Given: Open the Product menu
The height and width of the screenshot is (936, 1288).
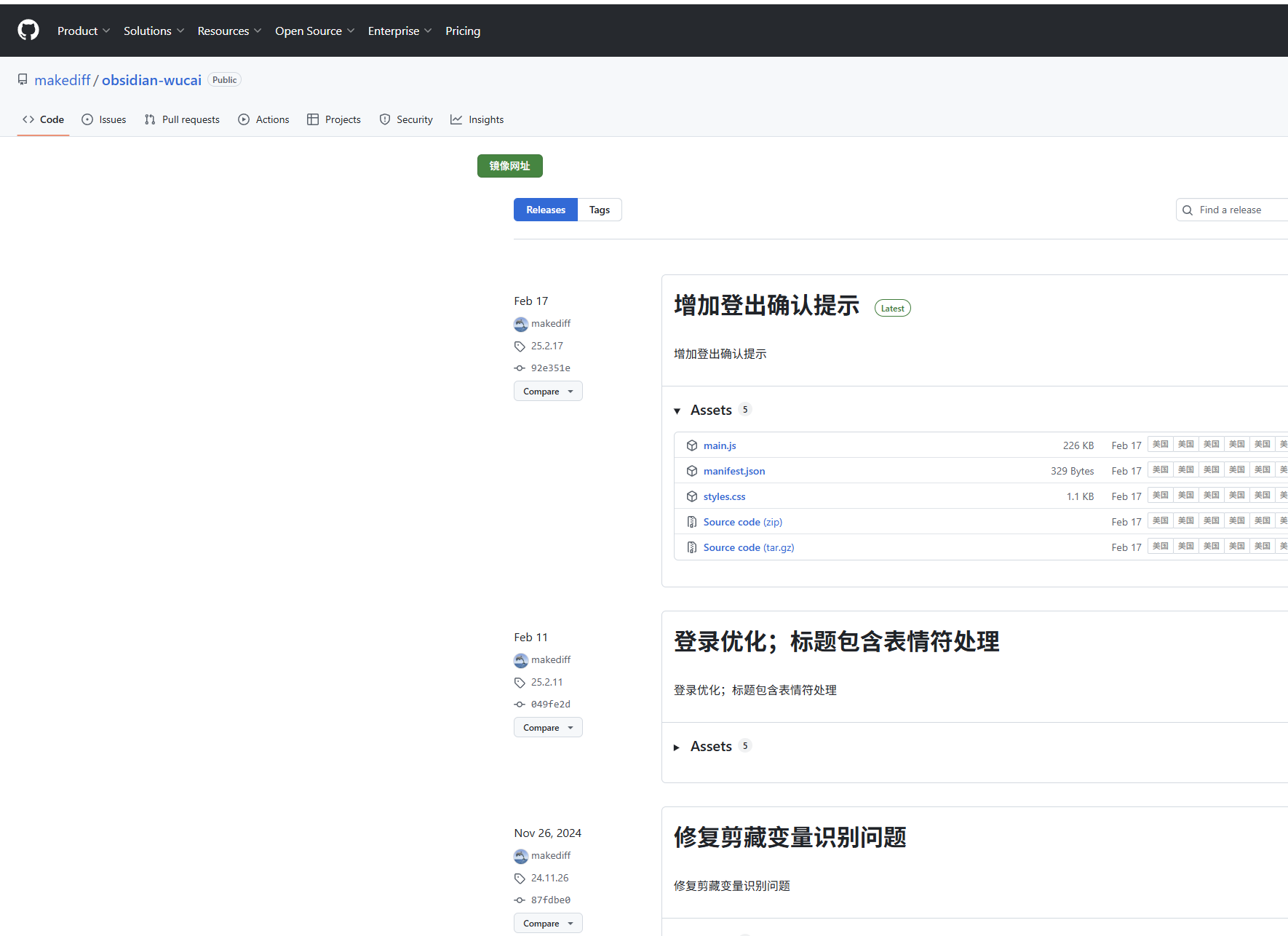Looking at the screenshot, I should tap(84, 31).
